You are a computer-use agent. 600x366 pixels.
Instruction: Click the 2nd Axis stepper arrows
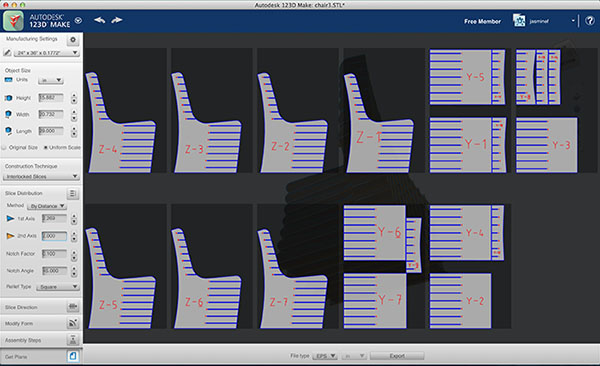pyautogui.click(x=74, y=236)
